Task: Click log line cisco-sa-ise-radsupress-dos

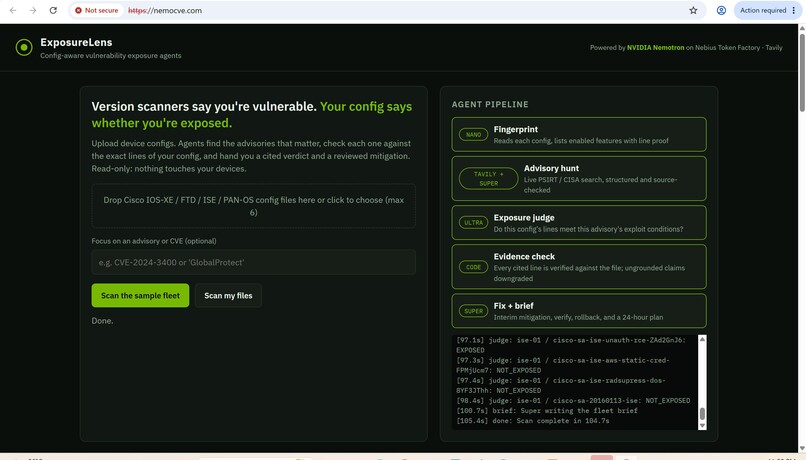Action: (561, 385)
